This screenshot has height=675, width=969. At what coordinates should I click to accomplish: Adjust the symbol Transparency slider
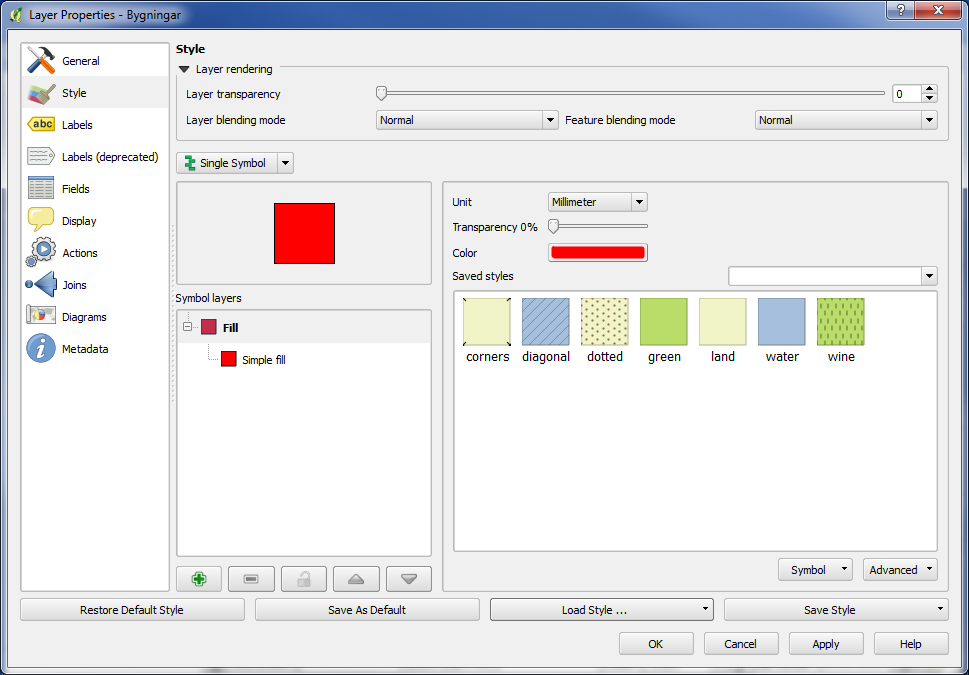coord(554,227)
